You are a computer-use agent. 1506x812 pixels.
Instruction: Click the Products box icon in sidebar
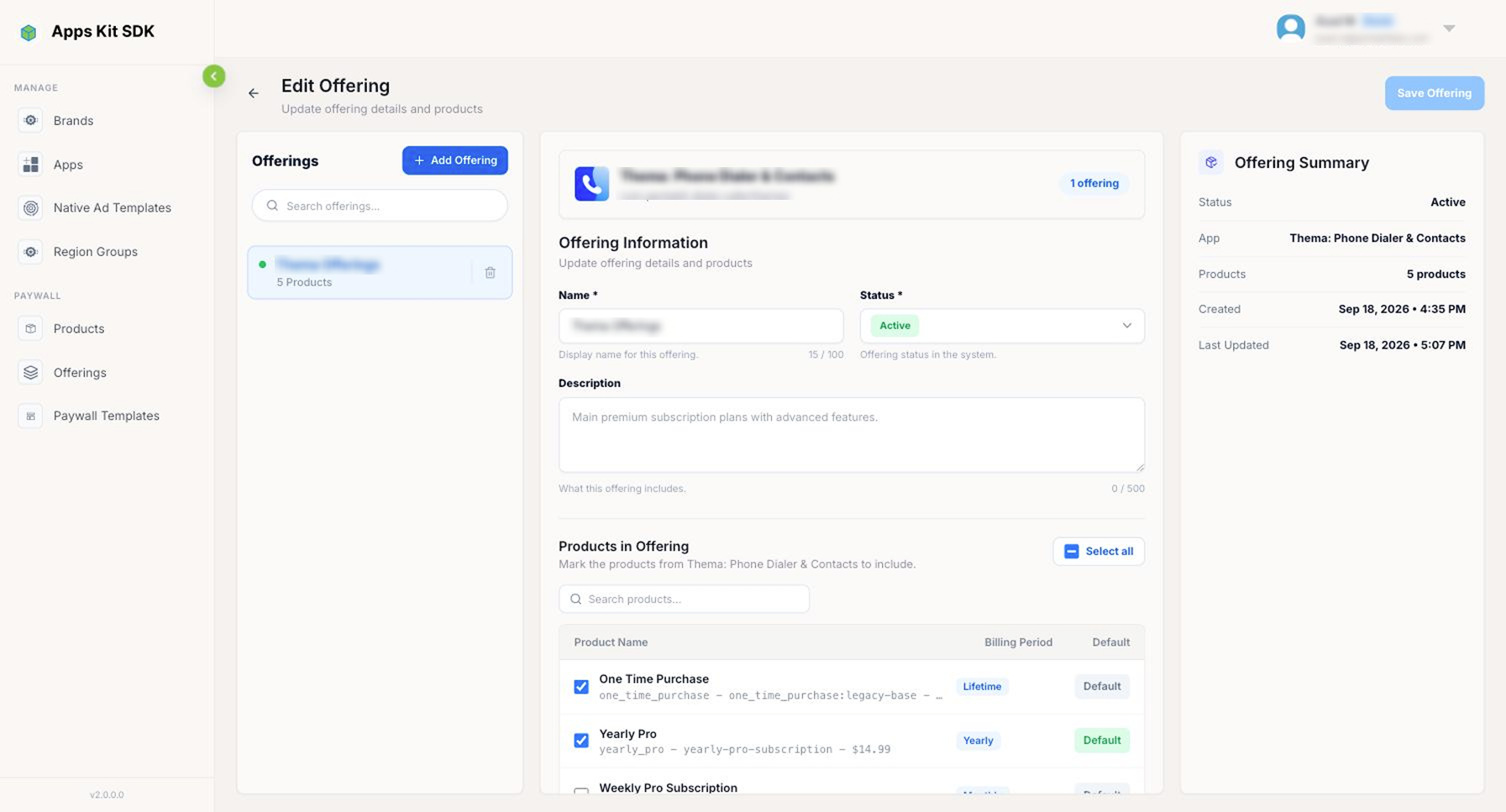click(x=31, y=328)
